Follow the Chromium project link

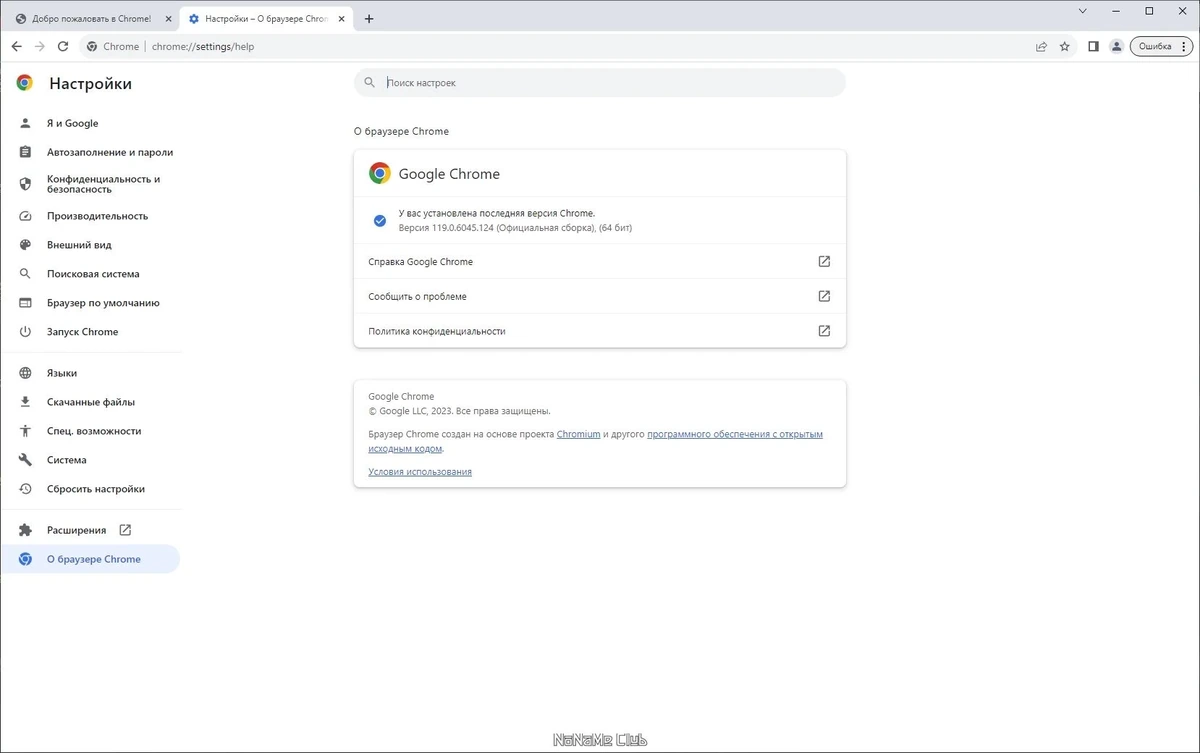coord(578,434)
